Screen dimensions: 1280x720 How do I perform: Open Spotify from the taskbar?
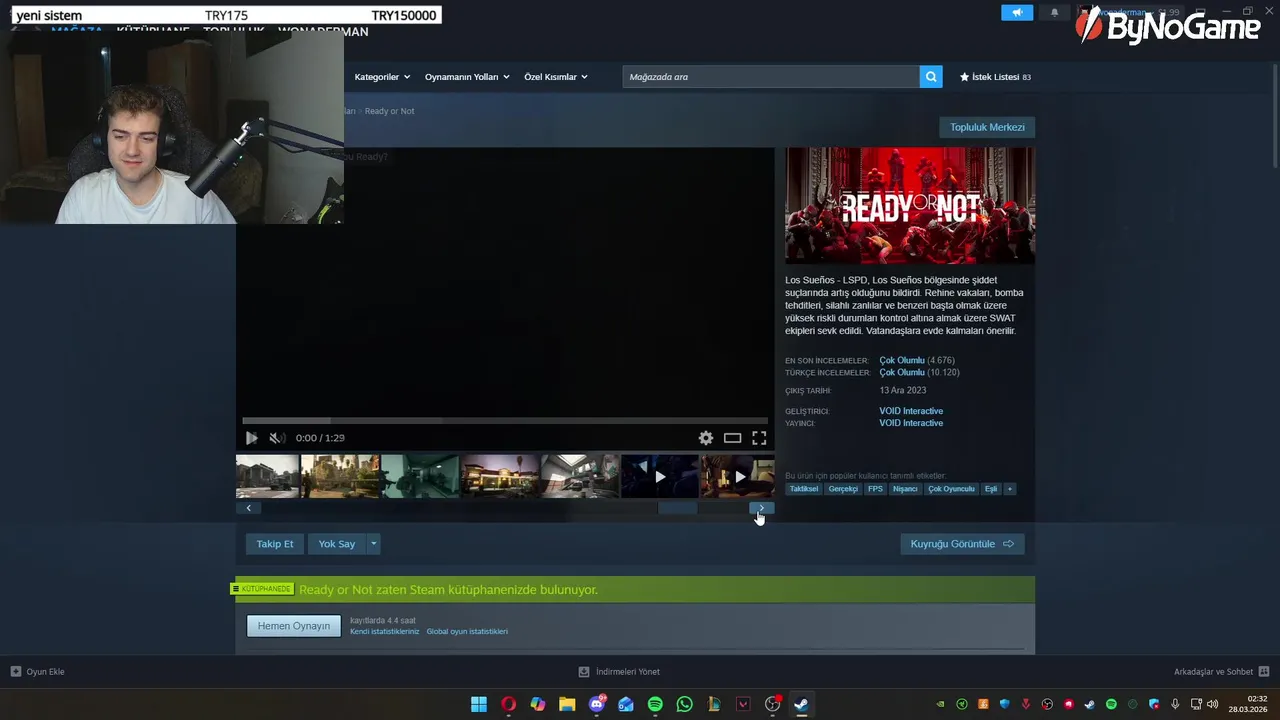coord(655,704)
